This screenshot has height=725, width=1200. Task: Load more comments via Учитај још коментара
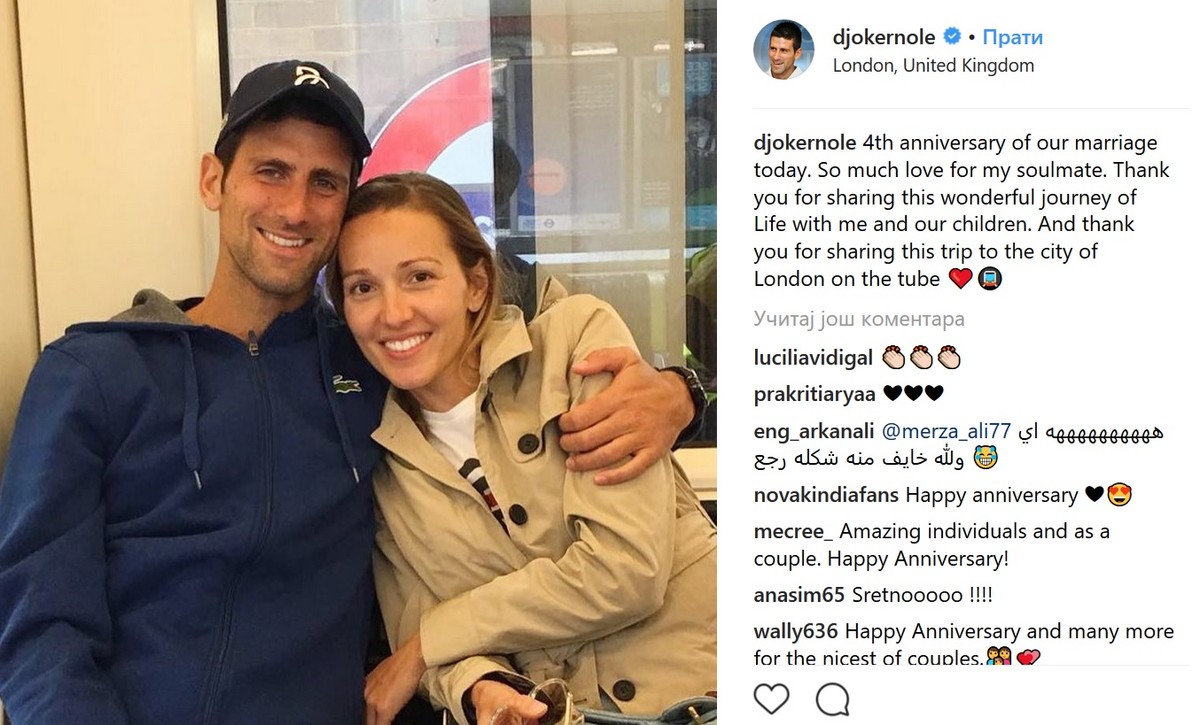[x=859, y=320]
